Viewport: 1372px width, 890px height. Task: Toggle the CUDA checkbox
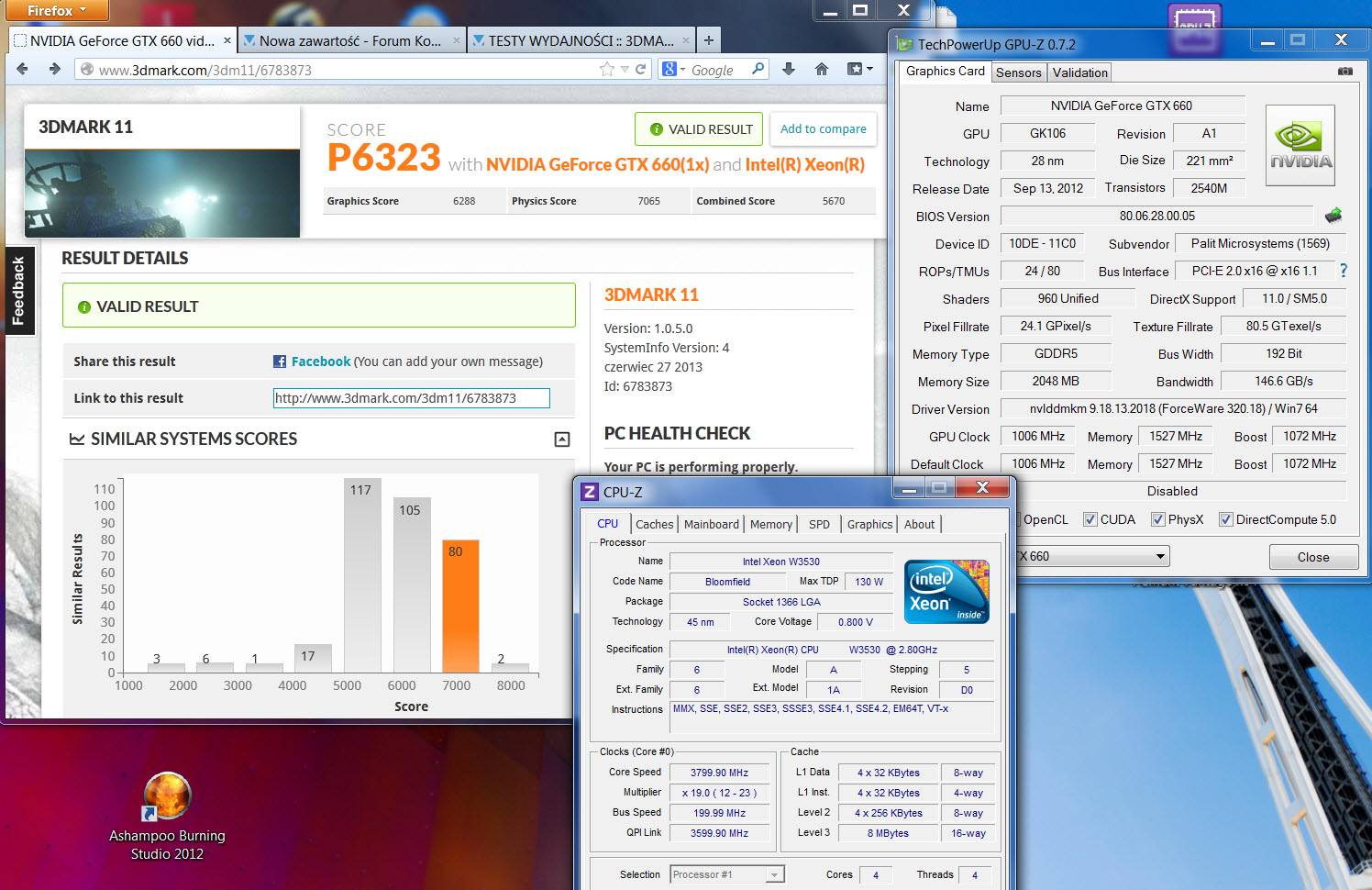pyautogui.click(x=1090, y=519)
